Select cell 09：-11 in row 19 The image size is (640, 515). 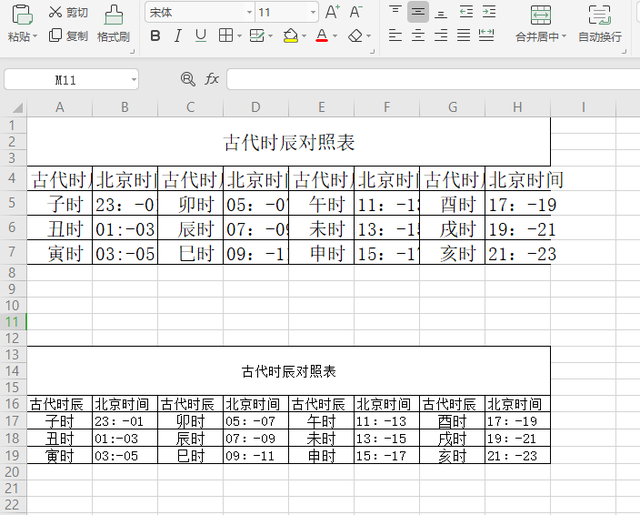tap(256, 455)
